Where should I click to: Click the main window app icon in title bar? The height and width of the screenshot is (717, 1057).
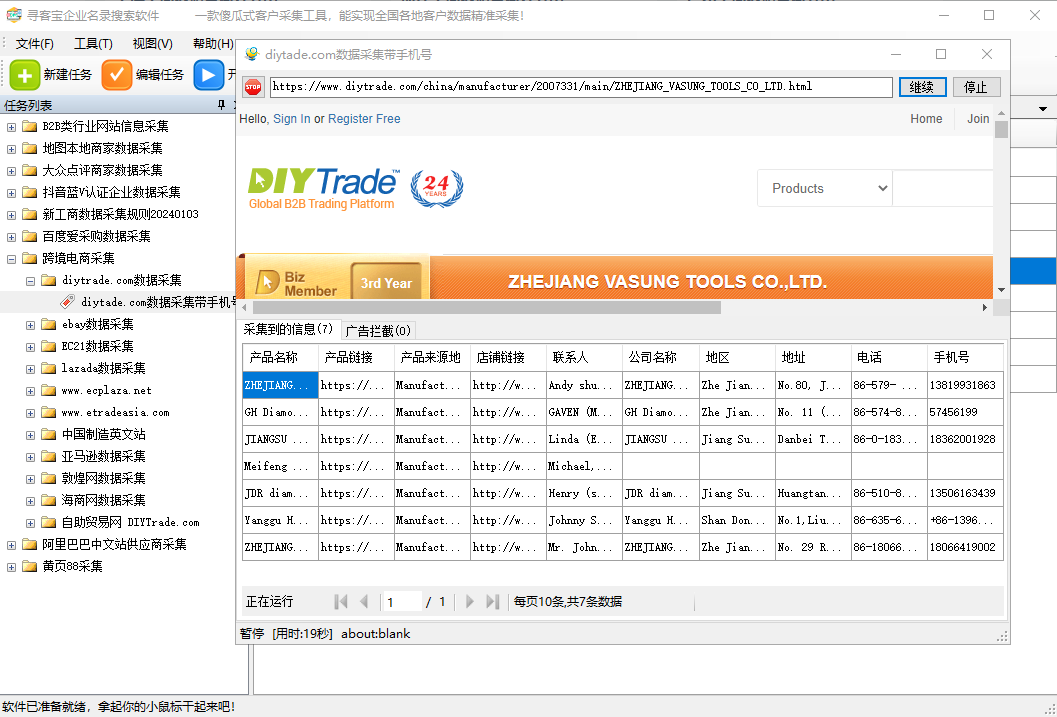[x=13, y=15]
